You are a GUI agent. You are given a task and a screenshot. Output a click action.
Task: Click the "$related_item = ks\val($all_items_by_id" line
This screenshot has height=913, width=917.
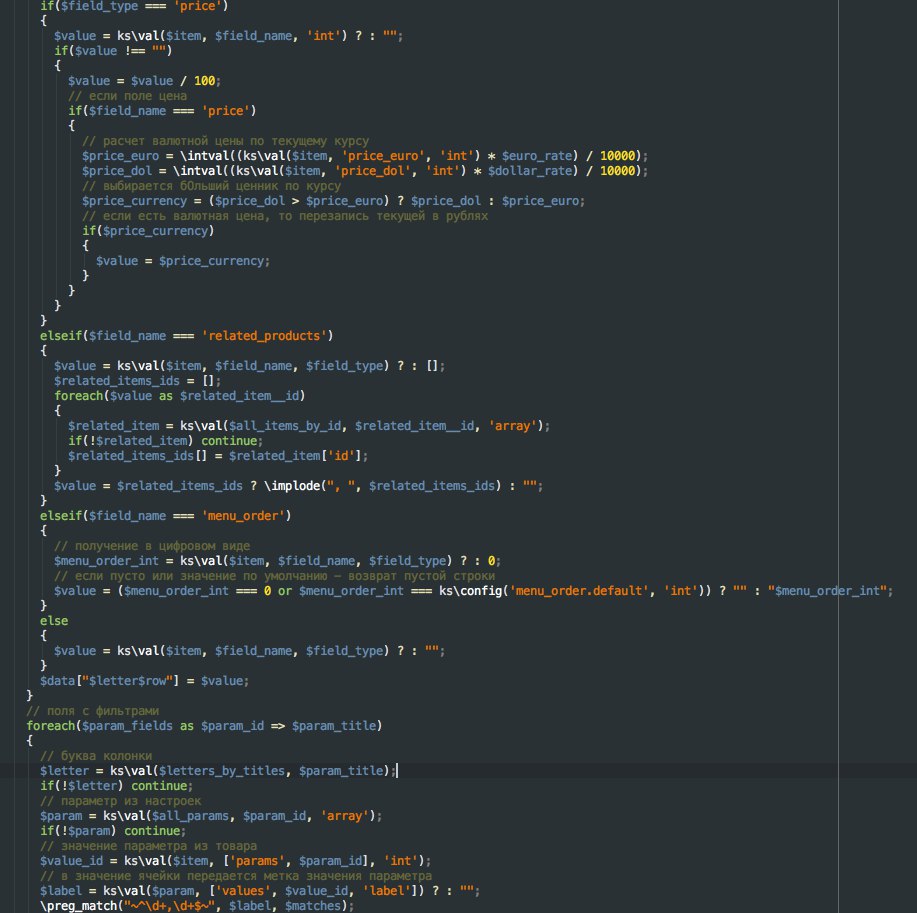(309, 426)
